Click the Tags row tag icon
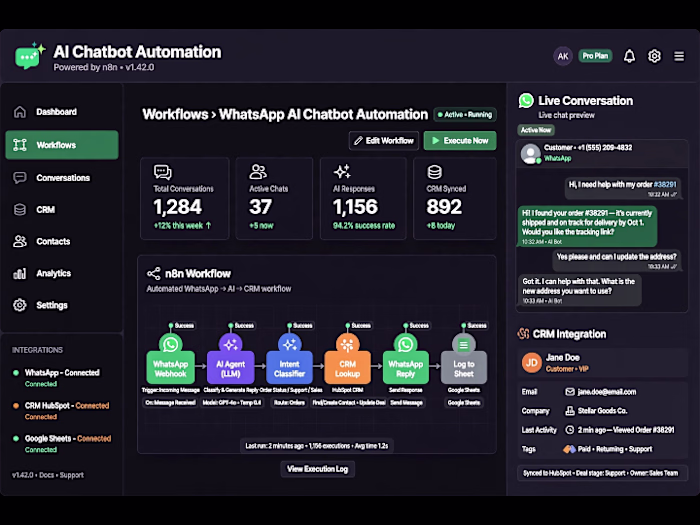Image resolution: width=700 pixels, height=525 pixels. (569, 449)
